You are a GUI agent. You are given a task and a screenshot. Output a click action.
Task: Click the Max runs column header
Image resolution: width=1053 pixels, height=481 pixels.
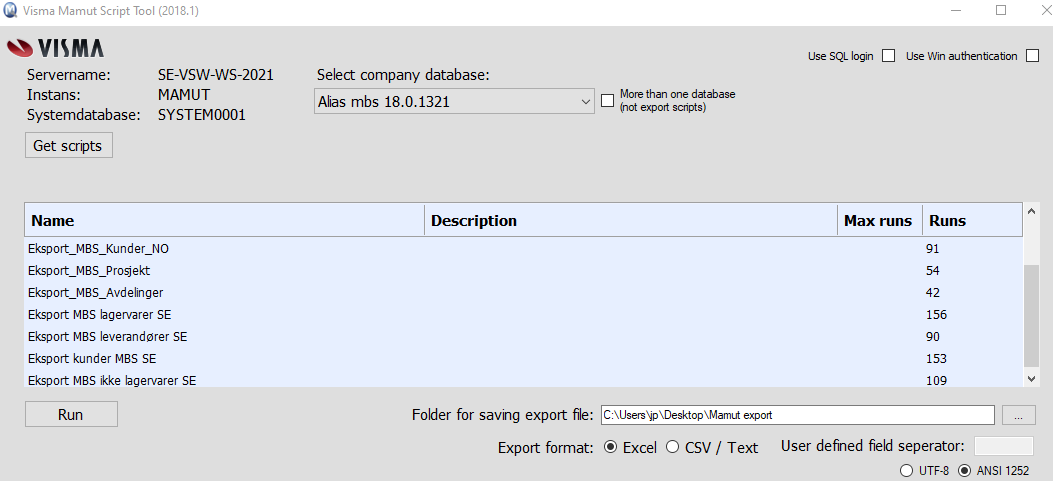880,220
